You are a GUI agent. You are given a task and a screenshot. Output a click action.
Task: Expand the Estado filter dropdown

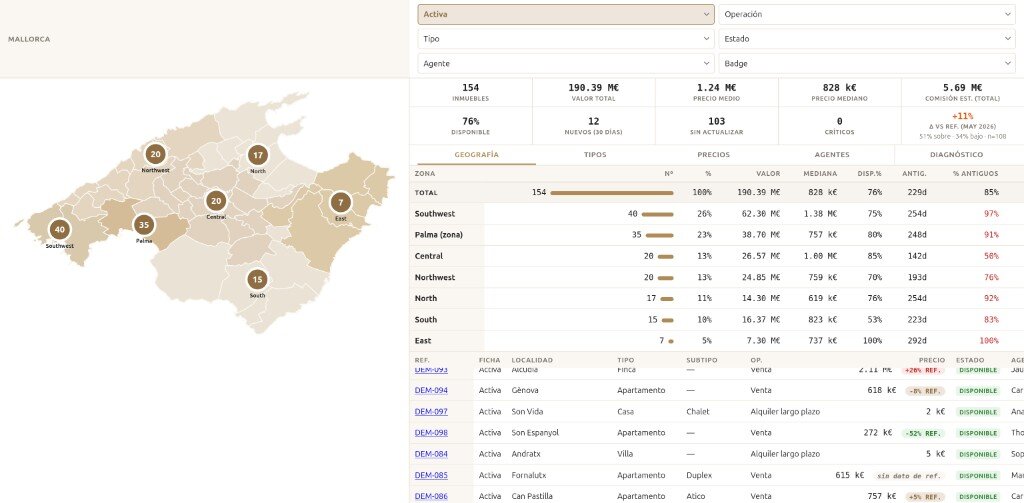867,39
